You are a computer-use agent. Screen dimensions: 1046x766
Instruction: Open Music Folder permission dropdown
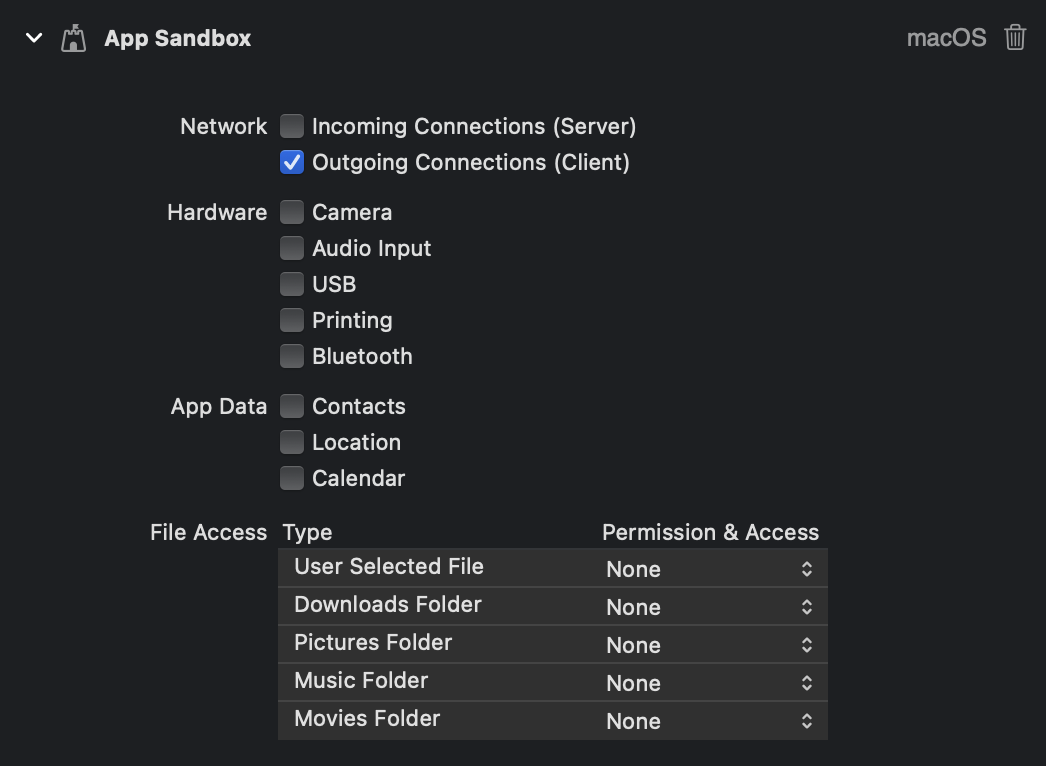(710, 683)
